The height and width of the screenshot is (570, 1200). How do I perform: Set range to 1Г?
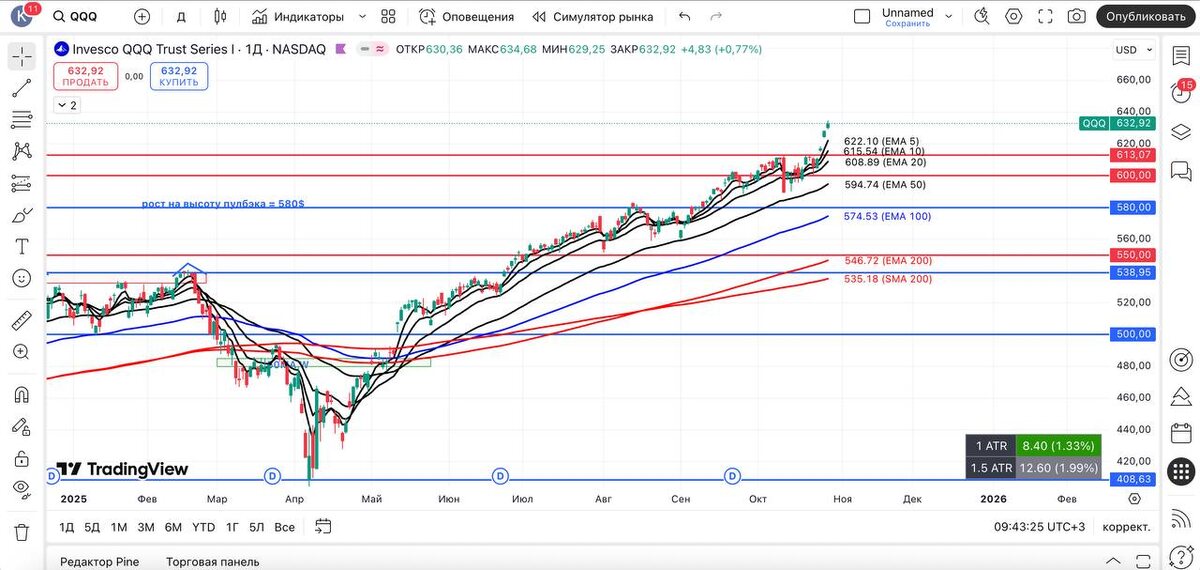[x=232, y=526]
